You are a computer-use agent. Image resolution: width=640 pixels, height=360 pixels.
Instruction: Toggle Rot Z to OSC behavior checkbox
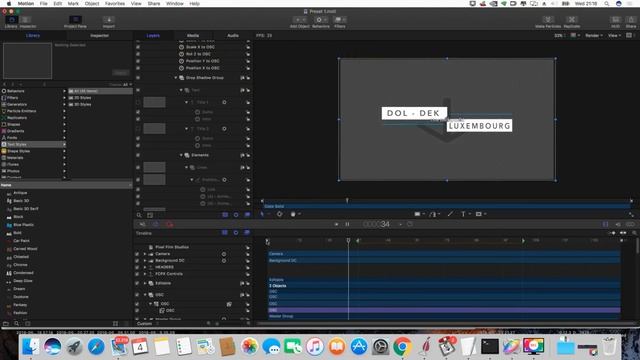coord(138,54)
